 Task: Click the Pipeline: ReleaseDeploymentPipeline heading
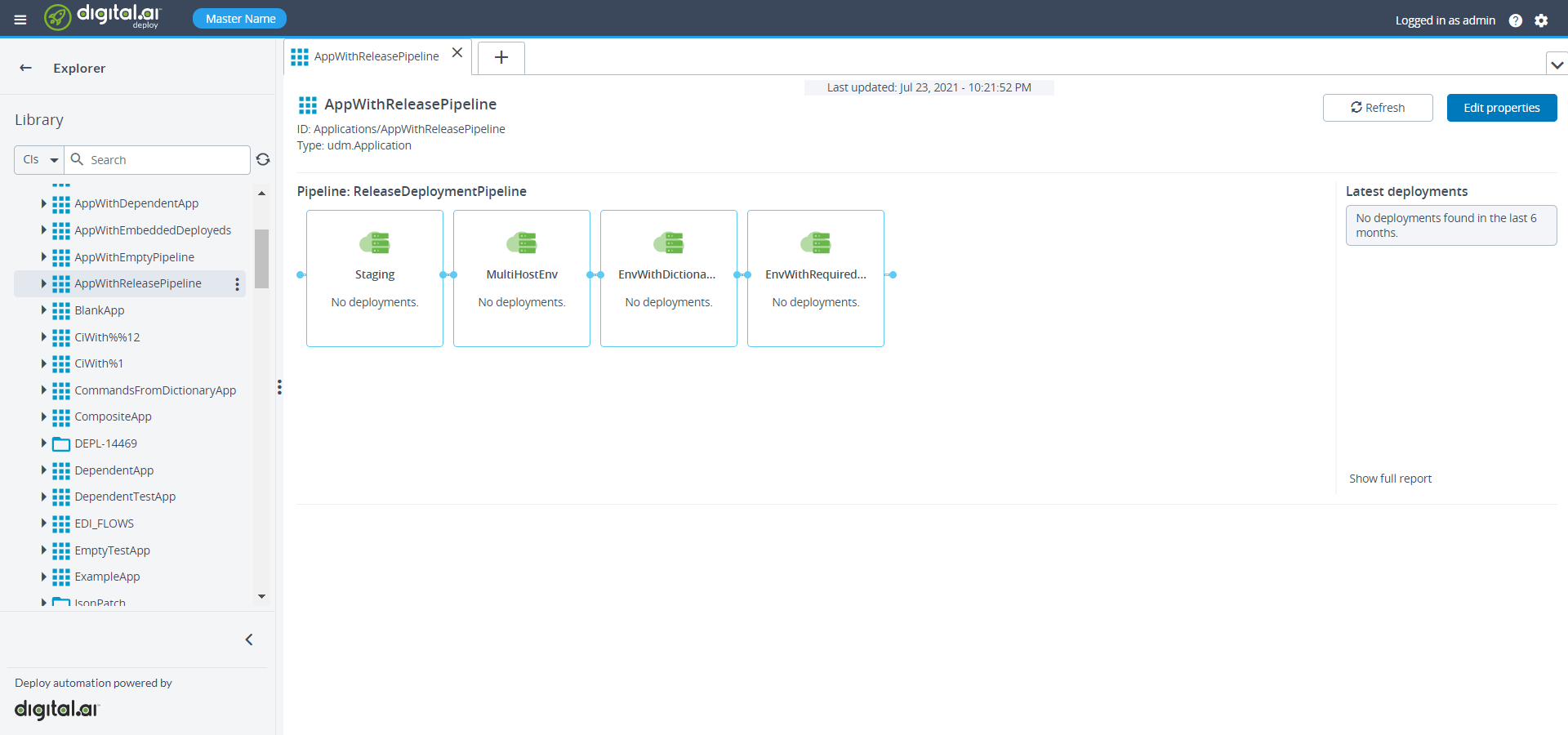tap(412, 191)
